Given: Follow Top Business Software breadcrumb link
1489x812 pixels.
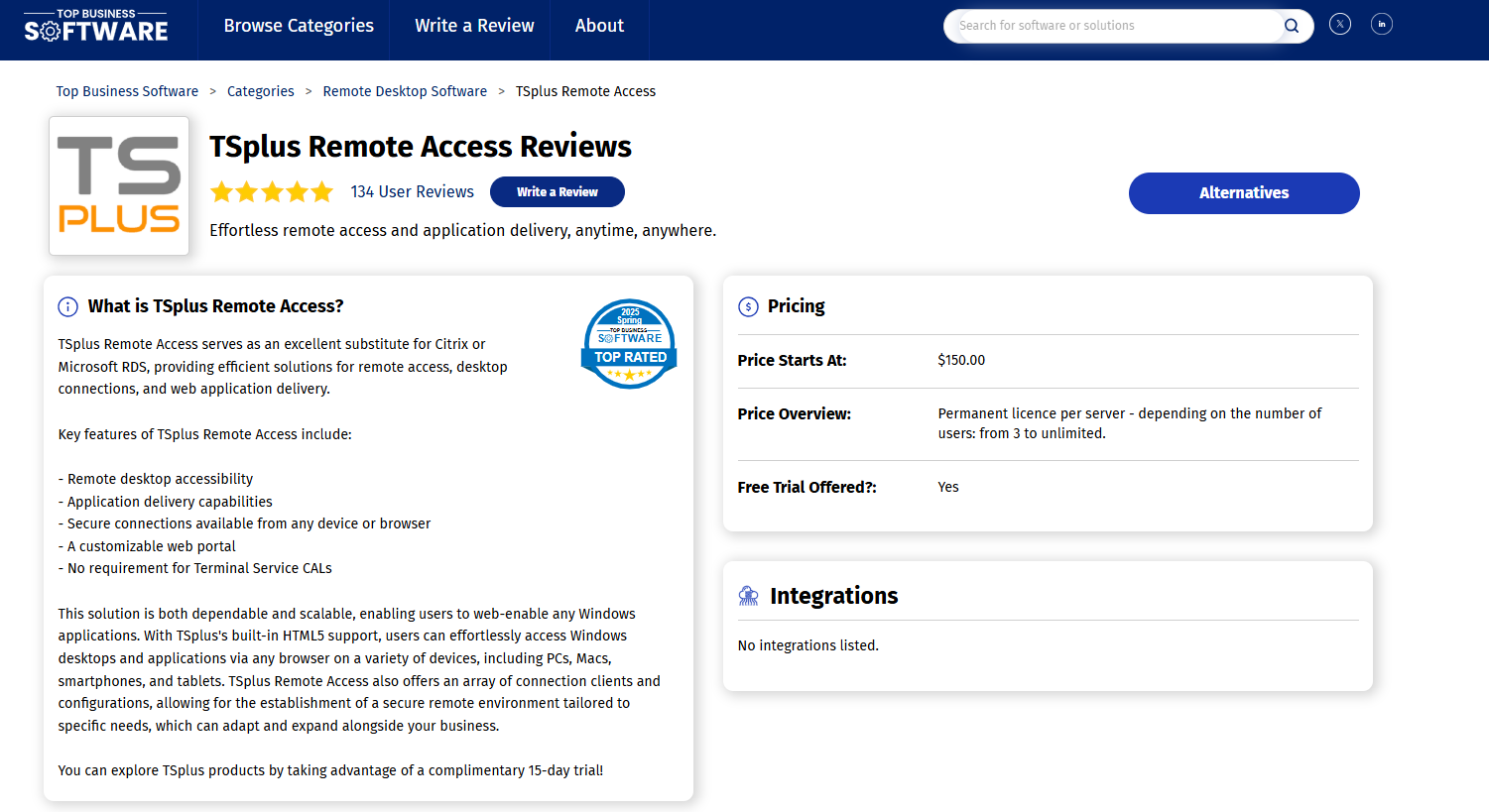Looking at the screenshot, I should coord(127,91).
